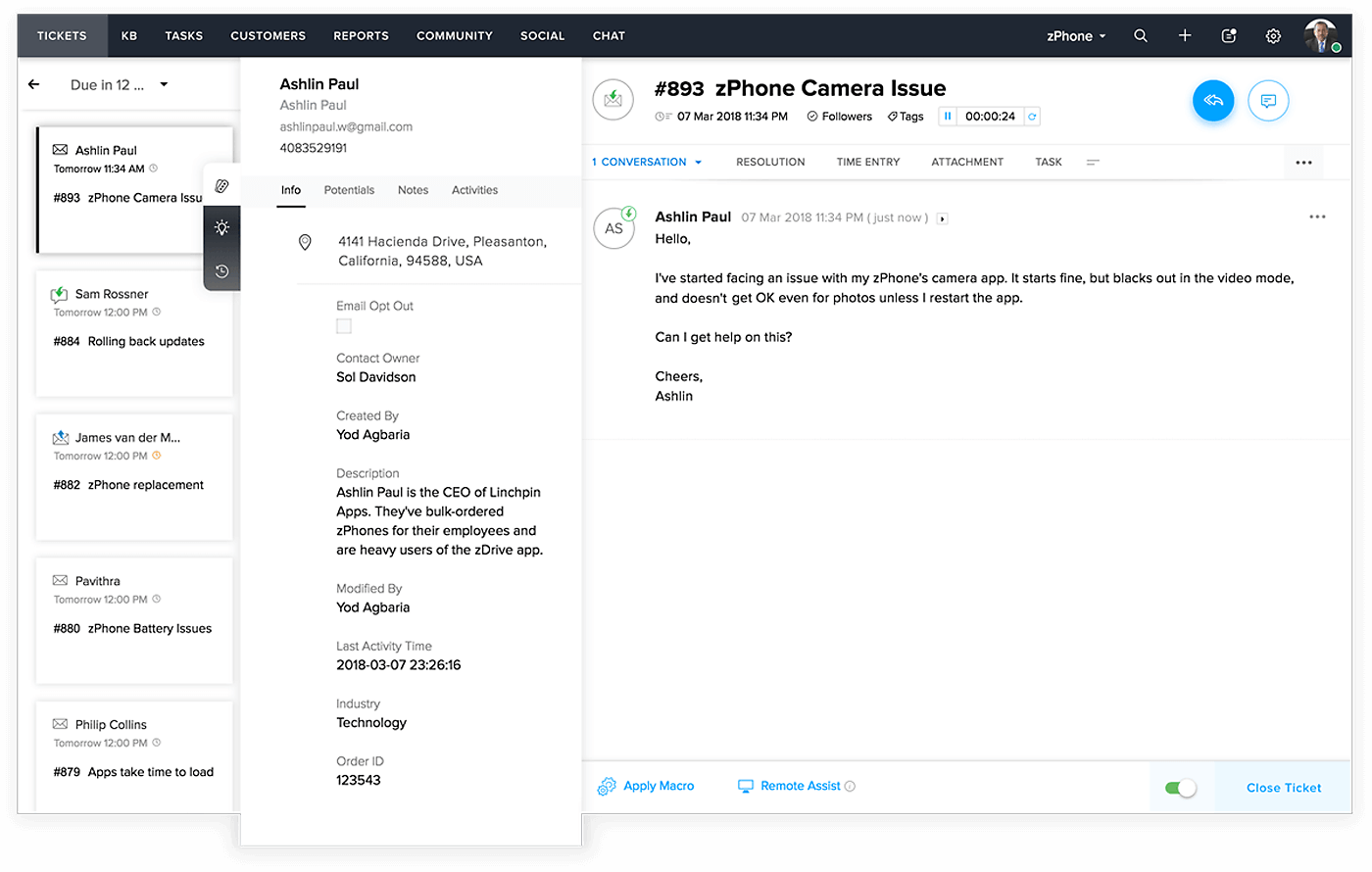Select the ticket attachments paperclip icon

click(x=221, y=184)
